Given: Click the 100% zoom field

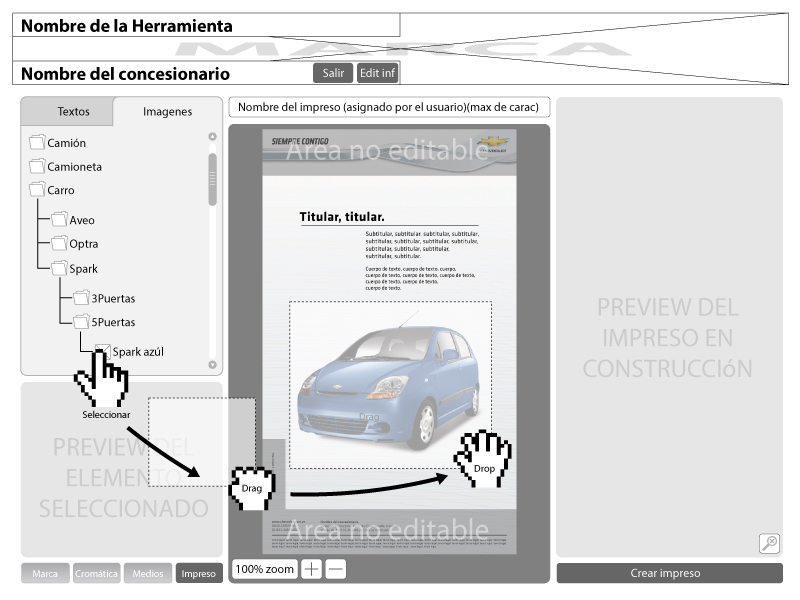Looking at the screenshot, I should coord(265,569).
